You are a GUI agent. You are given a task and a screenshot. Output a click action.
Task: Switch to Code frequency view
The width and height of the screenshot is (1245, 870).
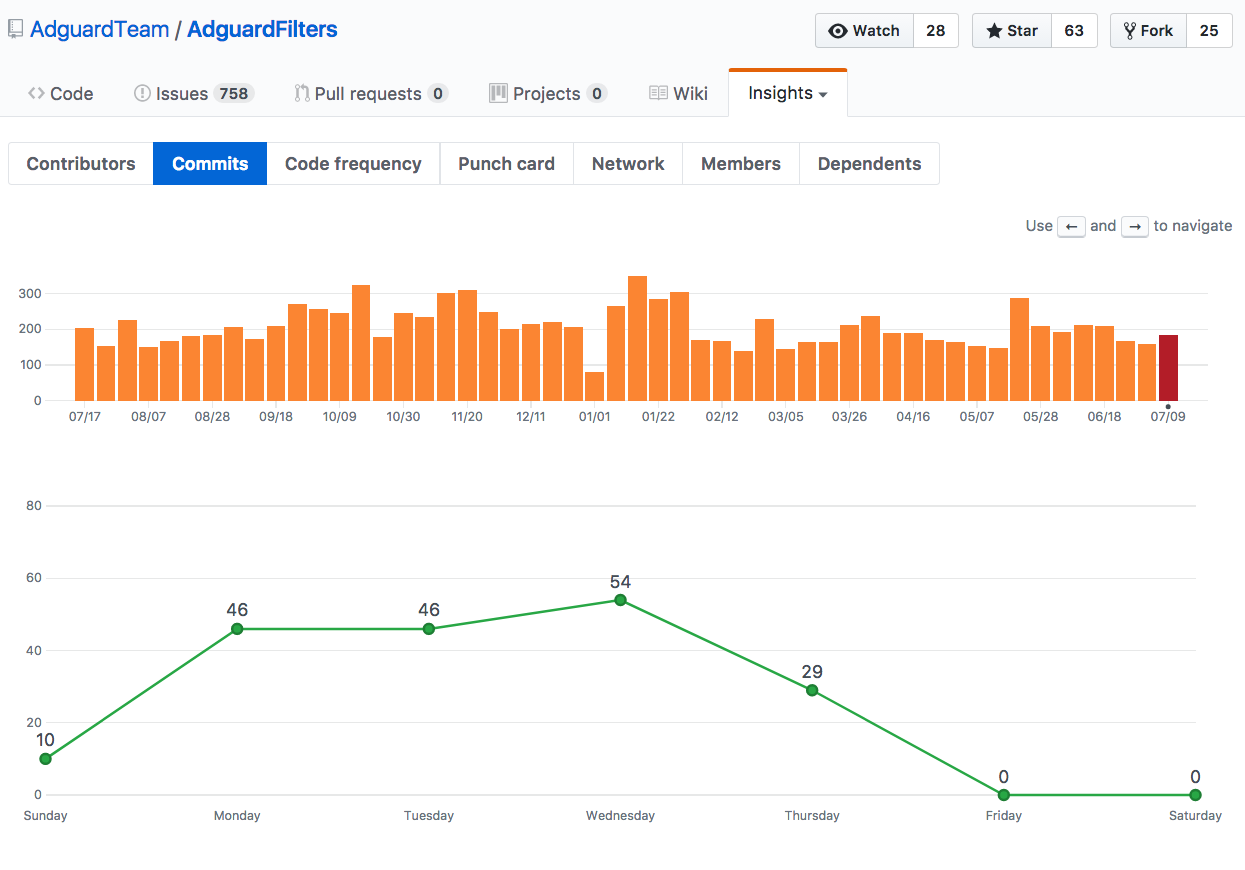(x=353, y=164)
